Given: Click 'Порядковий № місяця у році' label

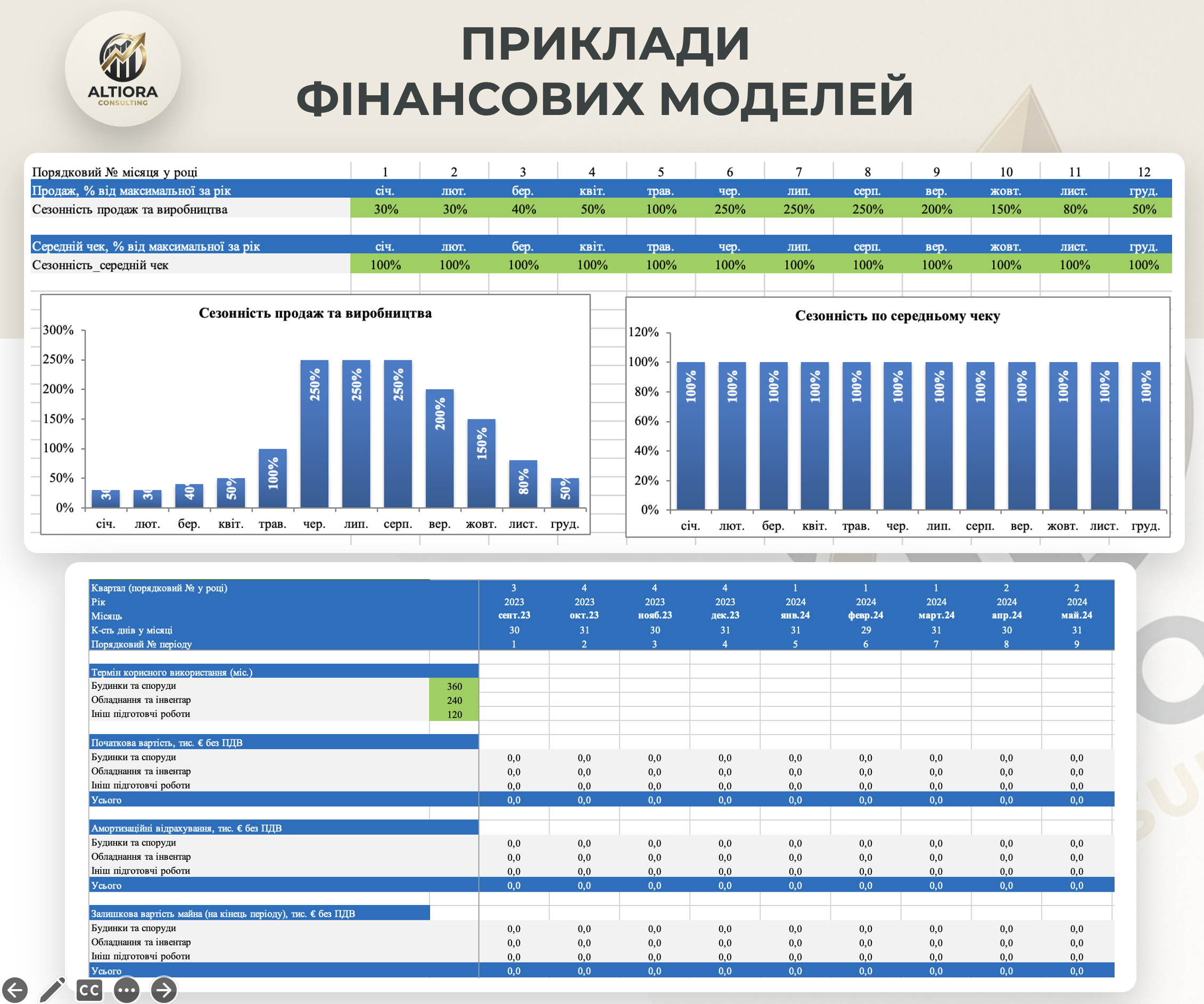Looking at the screenshot, I should coord(114,172).
